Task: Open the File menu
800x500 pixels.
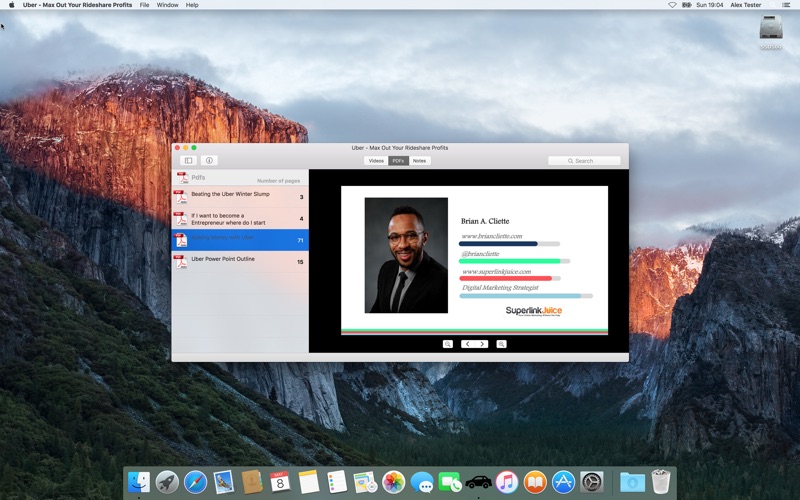Action: point(144,5)
